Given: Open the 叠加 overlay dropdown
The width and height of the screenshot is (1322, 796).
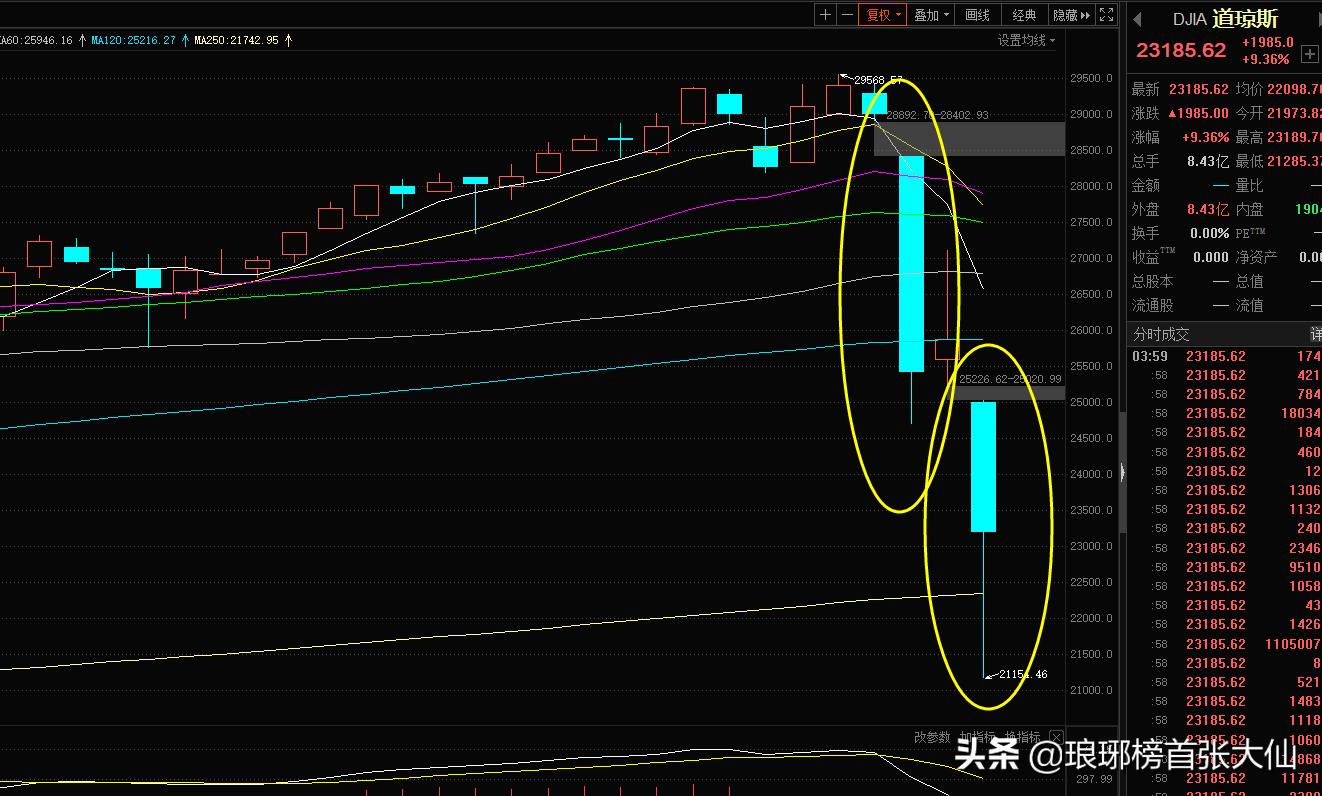Looking at the screenshot, I should 931,15.
